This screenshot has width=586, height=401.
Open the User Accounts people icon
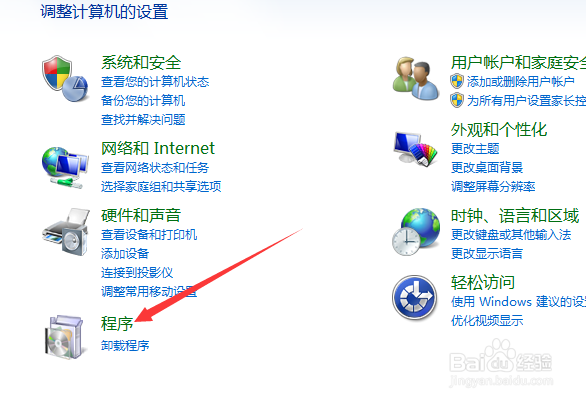click(416, 78)
